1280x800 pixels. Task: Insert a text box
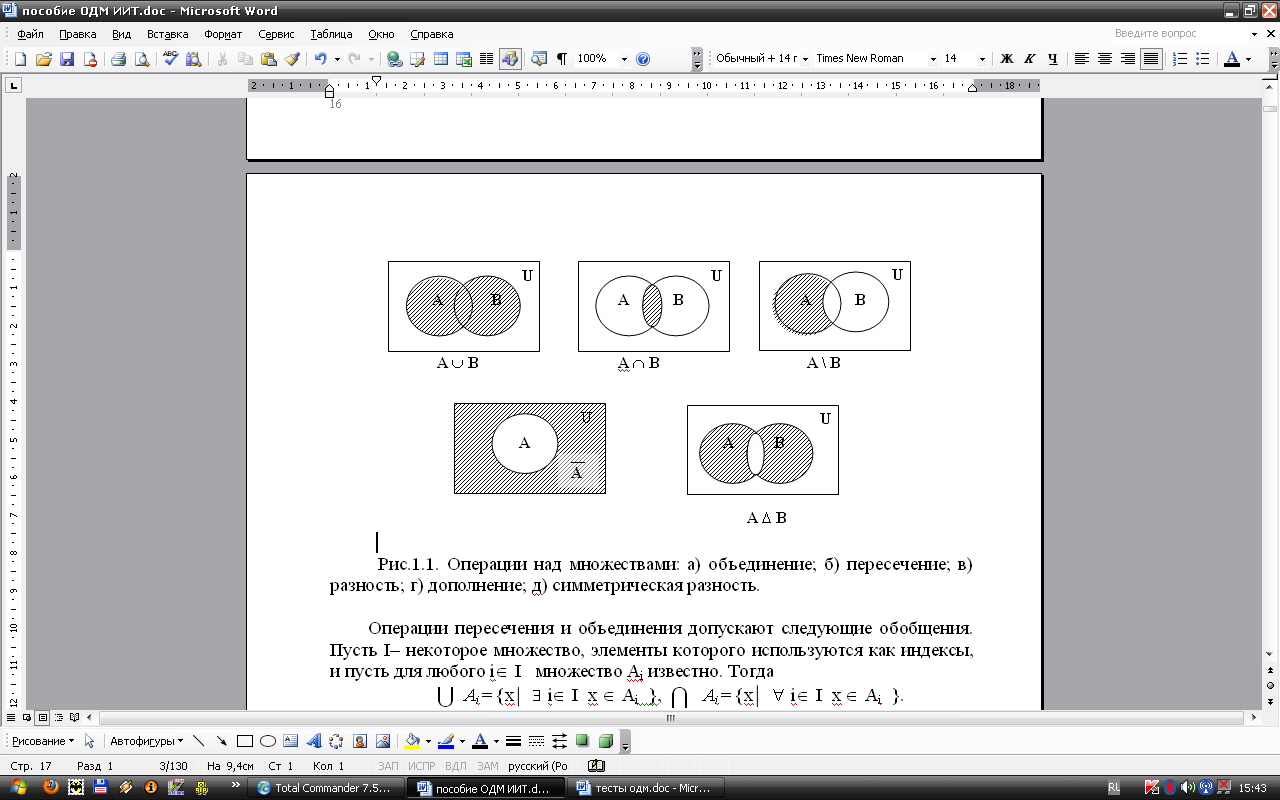pyautogui.click(x=290, y=741)
